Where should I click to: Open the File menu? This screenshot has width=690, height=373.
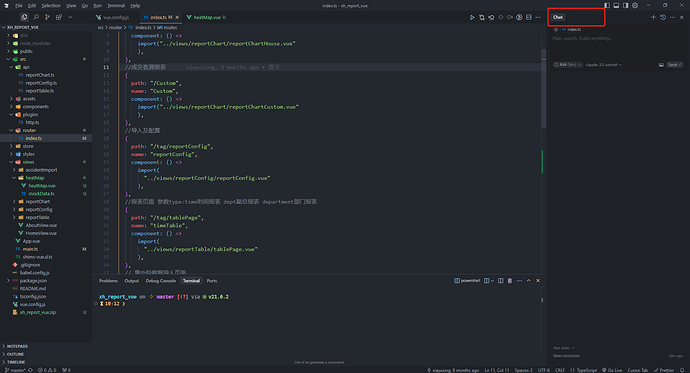[x=18, y=5]
